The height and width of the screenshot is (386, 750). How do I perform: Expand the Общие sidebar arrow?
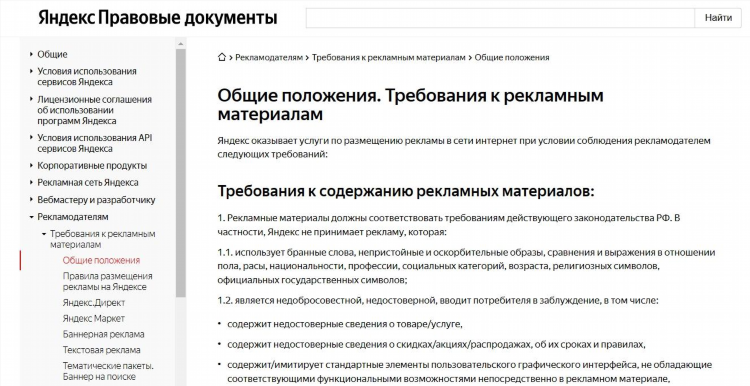pos(32,55)
